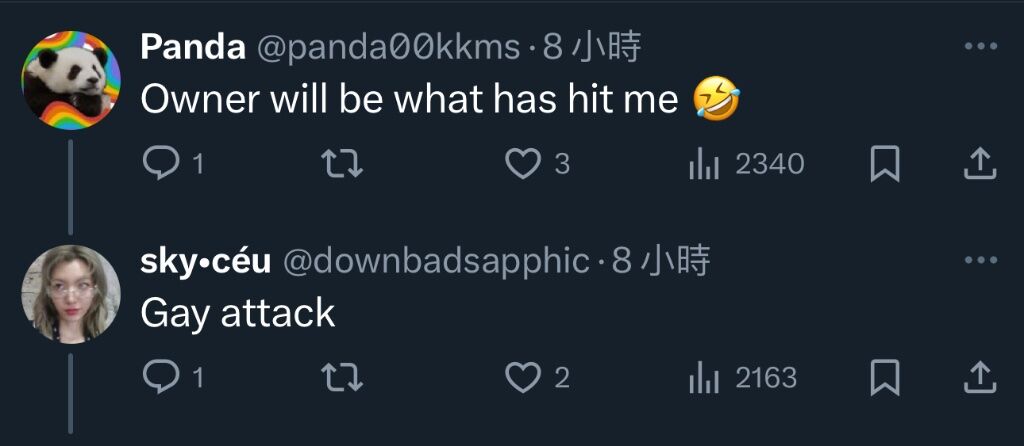Bookmark Panda's tweet
Viewport: 1024px width, 446px height.
[x=885, y=163]
